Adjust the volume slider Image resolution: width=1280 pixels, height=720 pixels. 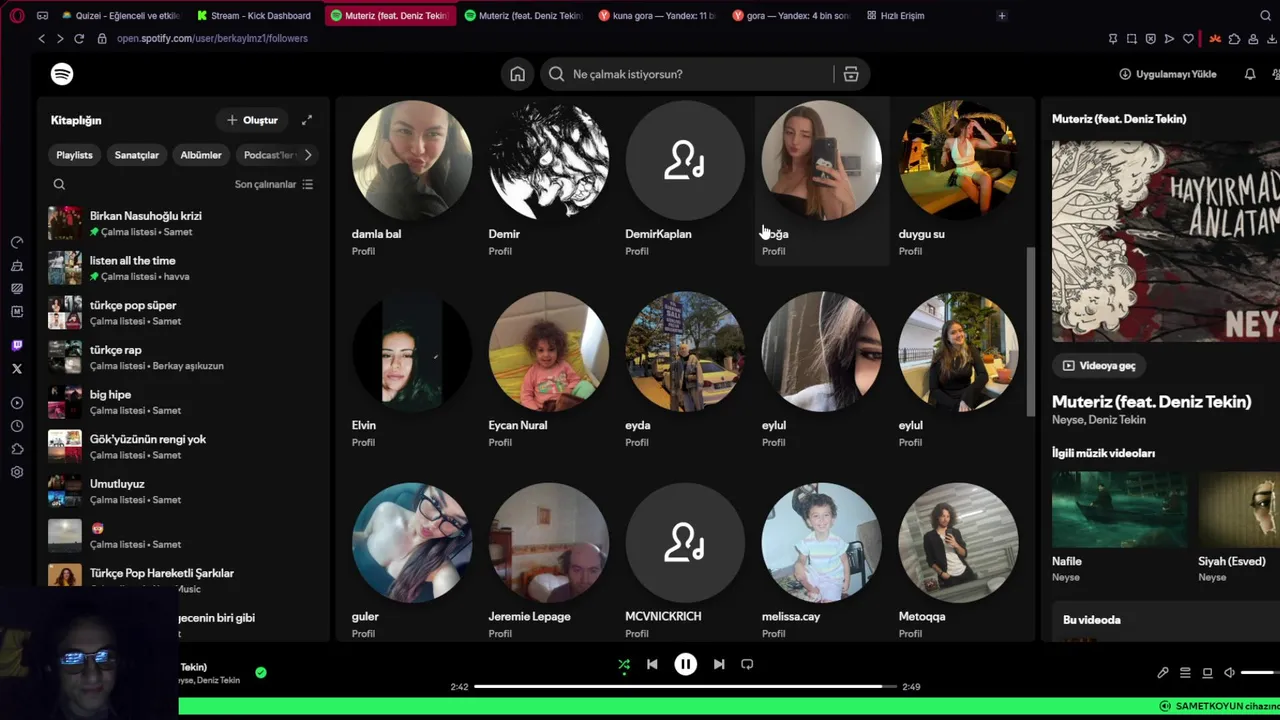[x=1260, y=673]
